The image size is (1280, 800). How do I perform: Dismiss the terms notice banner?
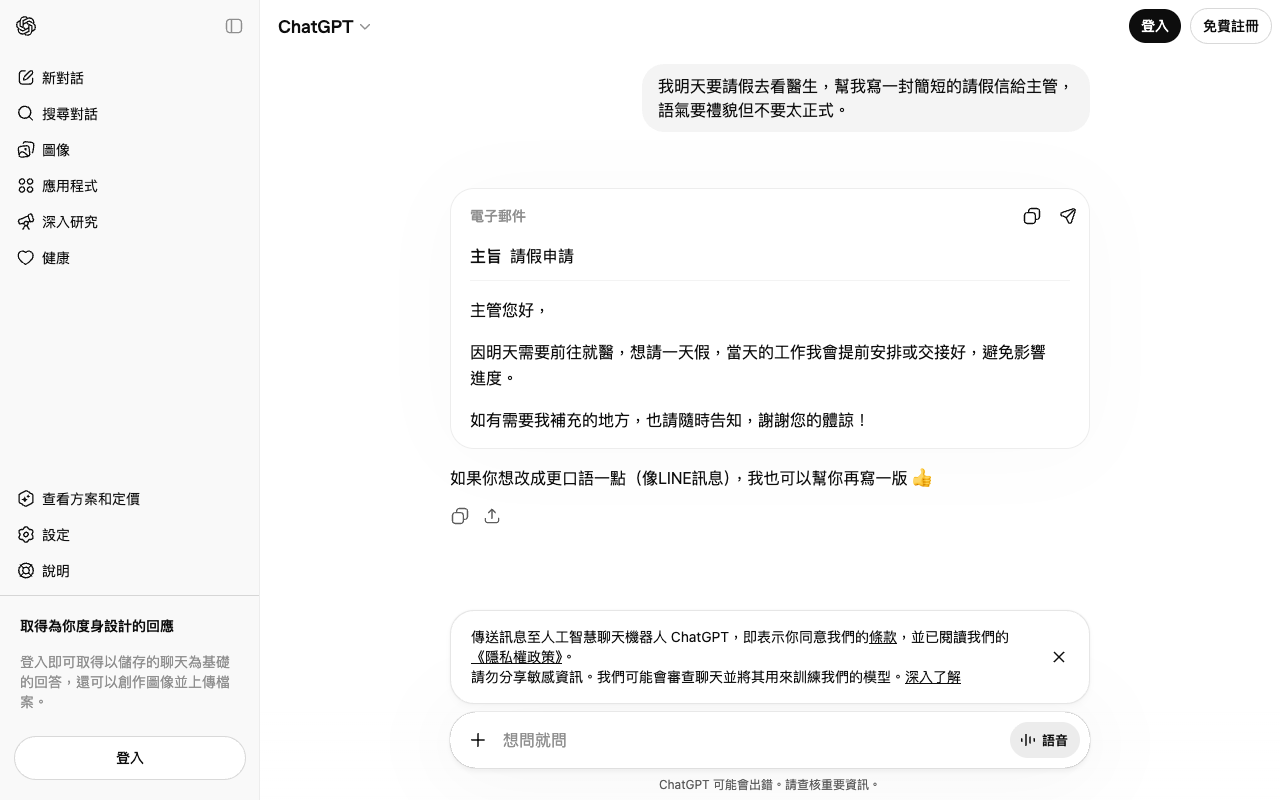click(1059, 657)
